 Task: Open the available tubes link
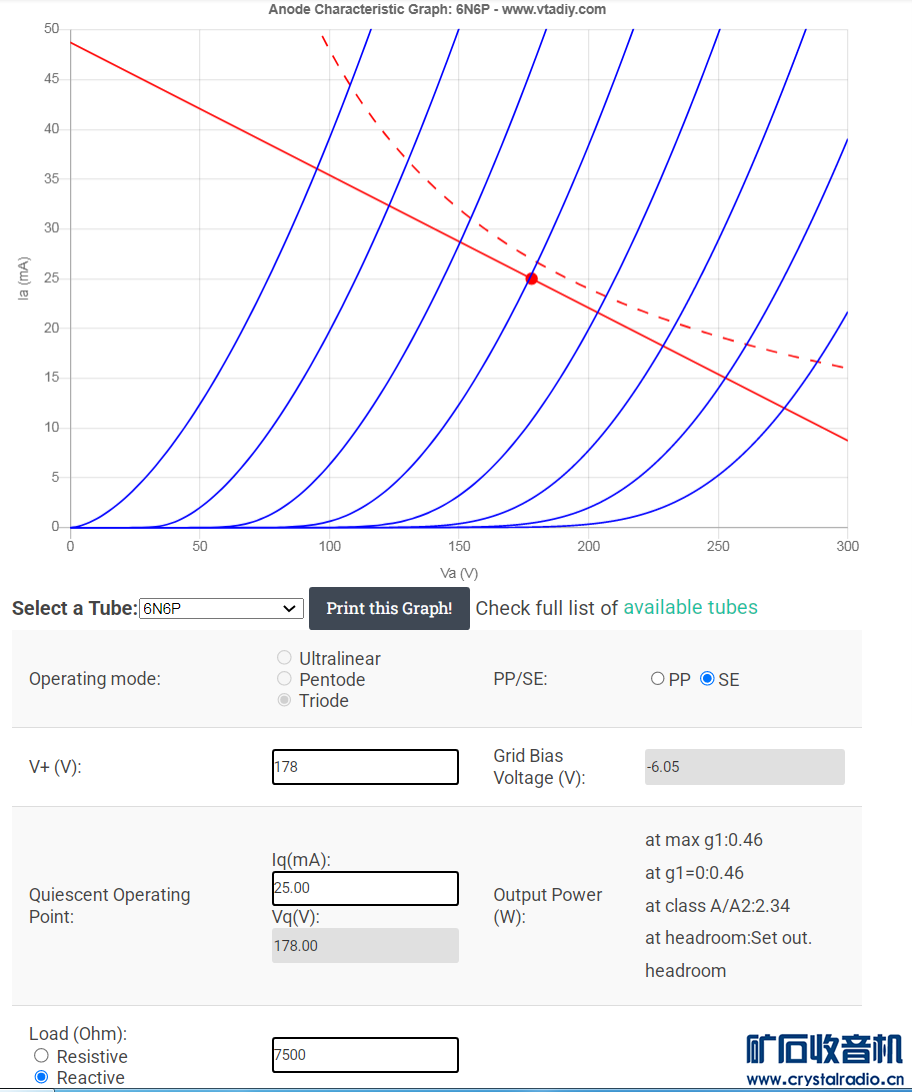coord(690,608)
